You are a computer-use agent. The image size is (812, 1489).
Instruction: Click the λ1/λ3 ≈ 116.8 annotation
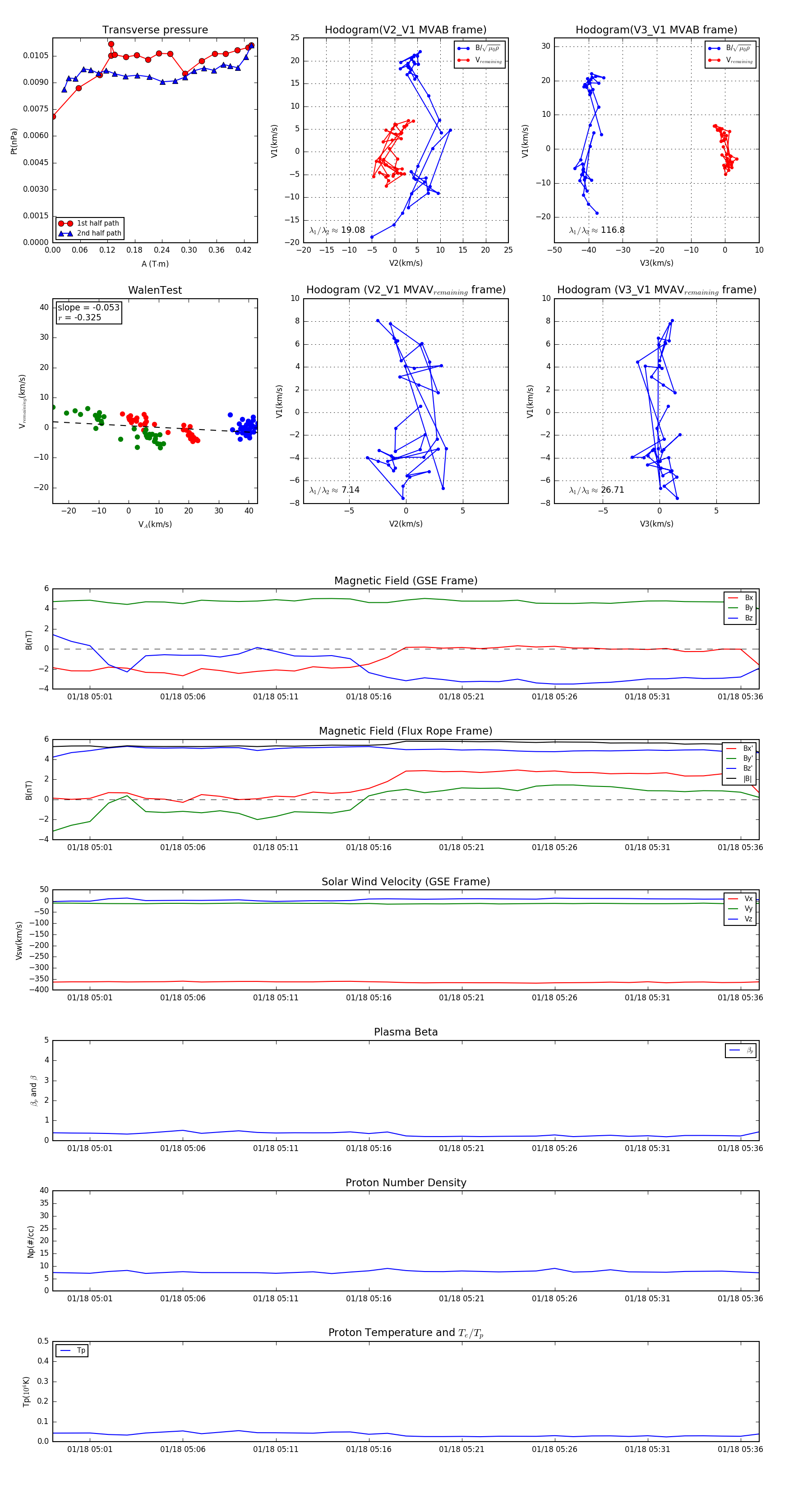597,230
